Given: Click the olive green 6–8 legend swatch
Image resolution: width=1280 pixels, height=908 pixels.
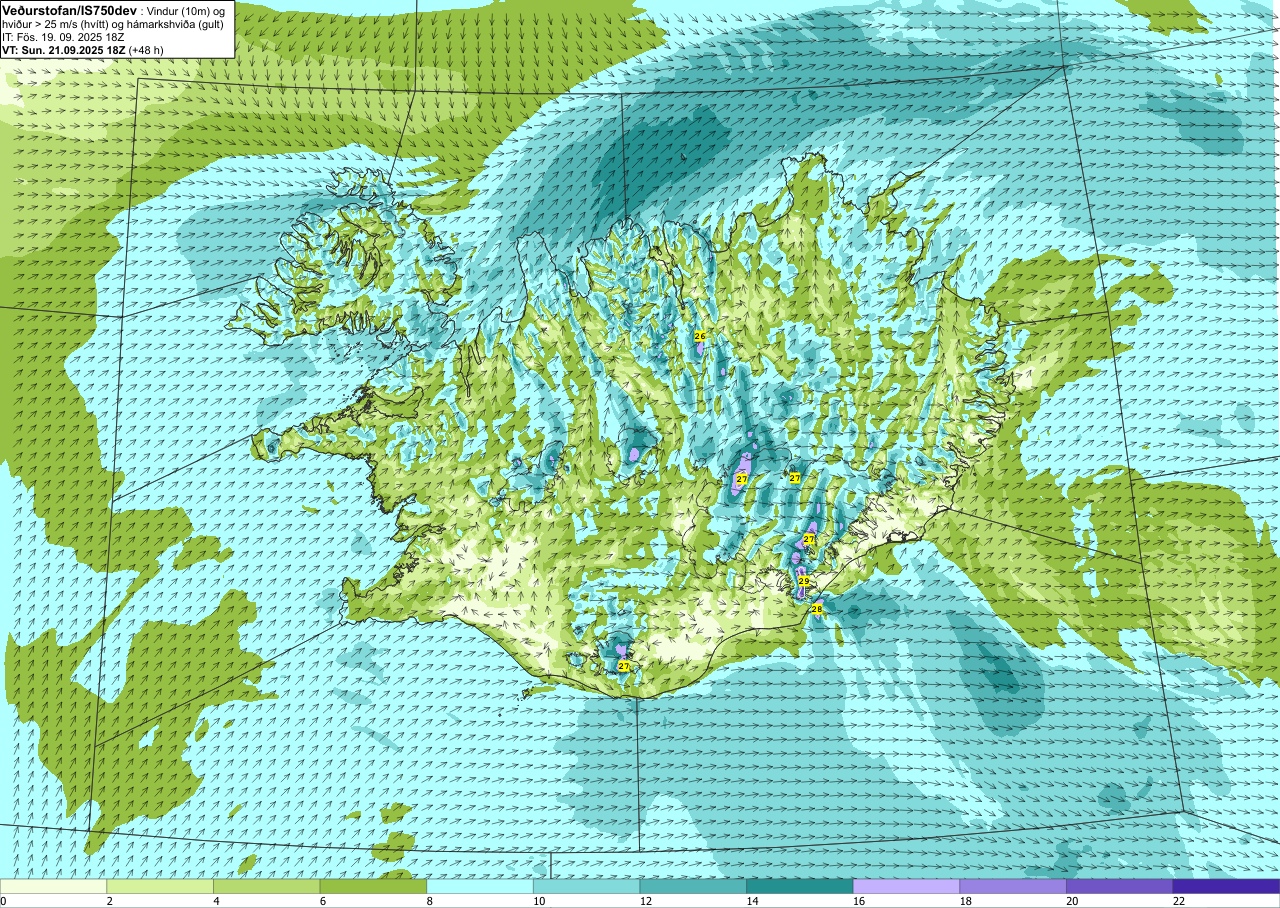Looking at the screenshot, I should click(373, 886).
